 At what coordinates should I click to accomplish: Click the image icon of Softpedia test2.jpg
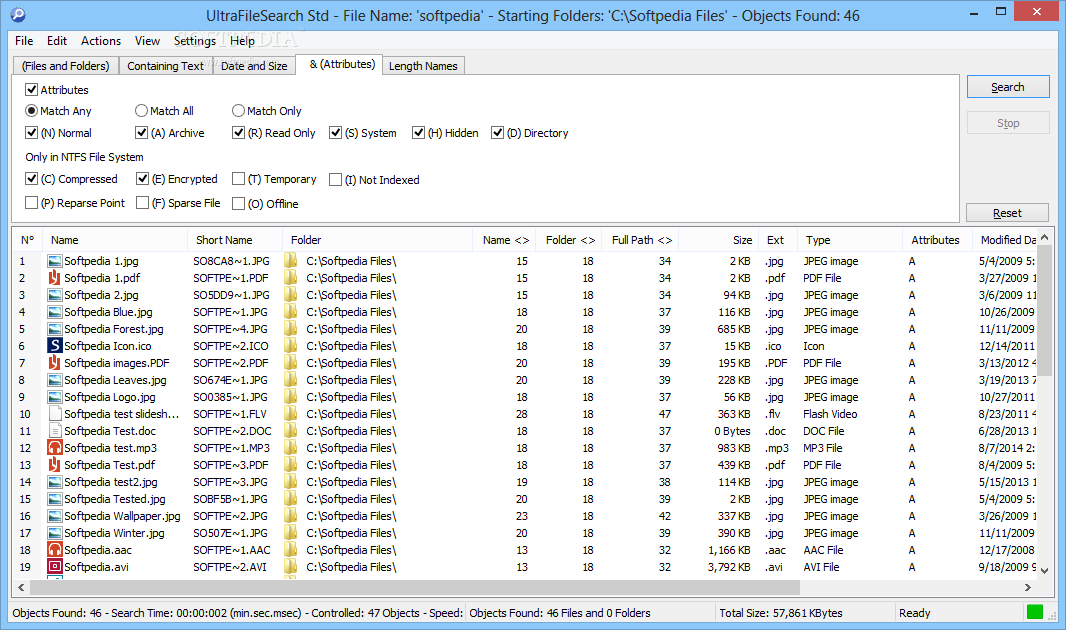pyautogui.click(x=54, y=482)
